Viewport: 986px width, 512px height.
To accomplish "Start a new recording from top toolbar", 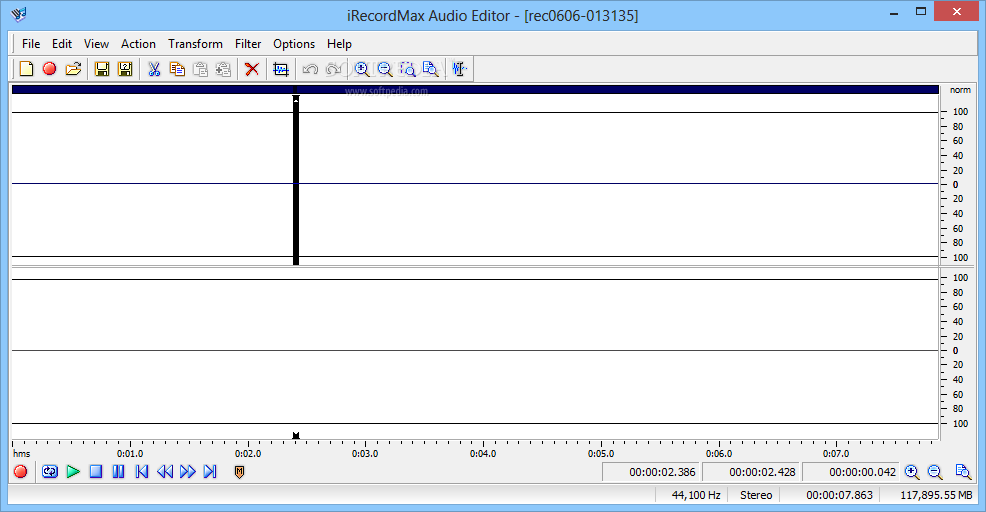I will (x=49, y=69).
